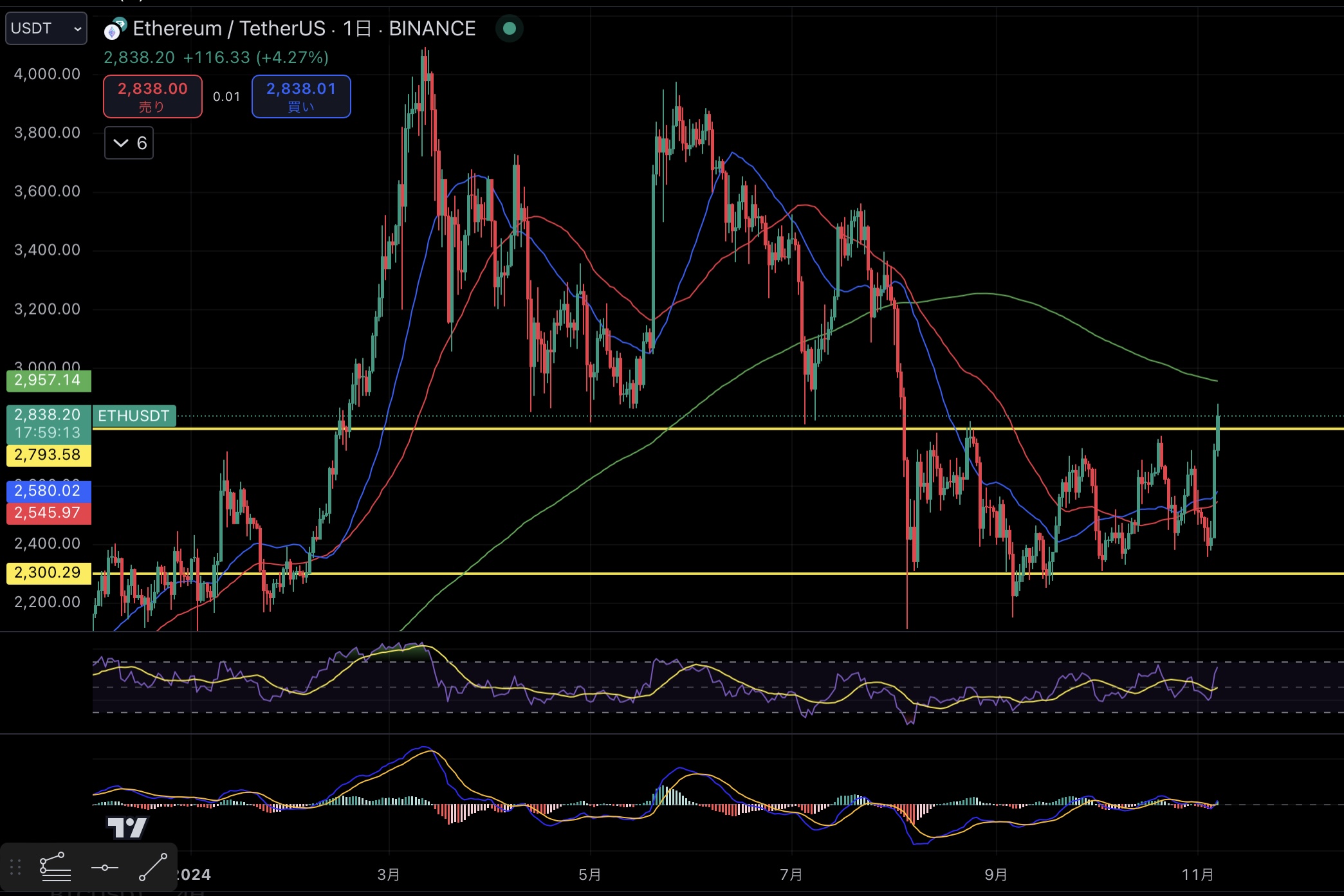Screen dimensions: 1344x896
Task: Click the green market status dot
Action: tap(509, 28)
